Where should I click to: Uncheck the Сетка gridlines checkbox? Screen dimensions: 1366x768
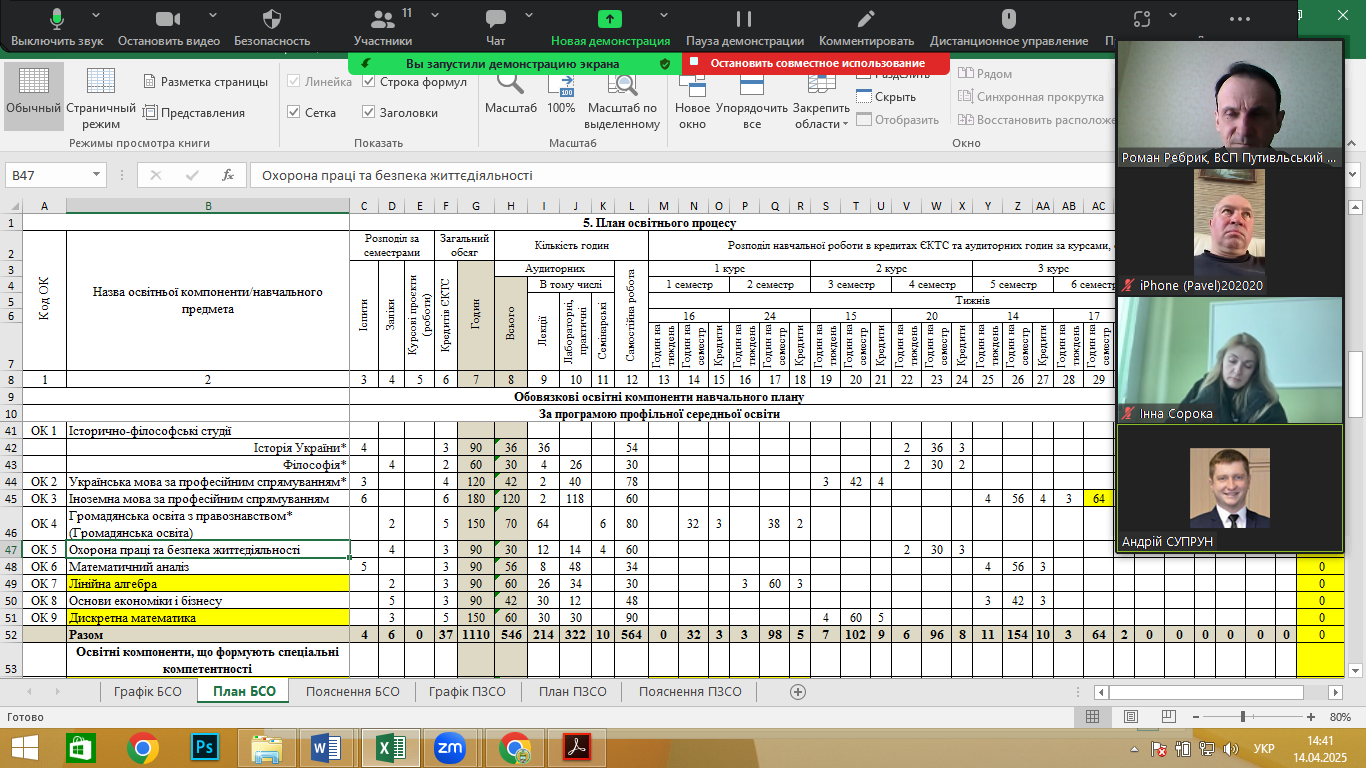(x=294, y=113)
